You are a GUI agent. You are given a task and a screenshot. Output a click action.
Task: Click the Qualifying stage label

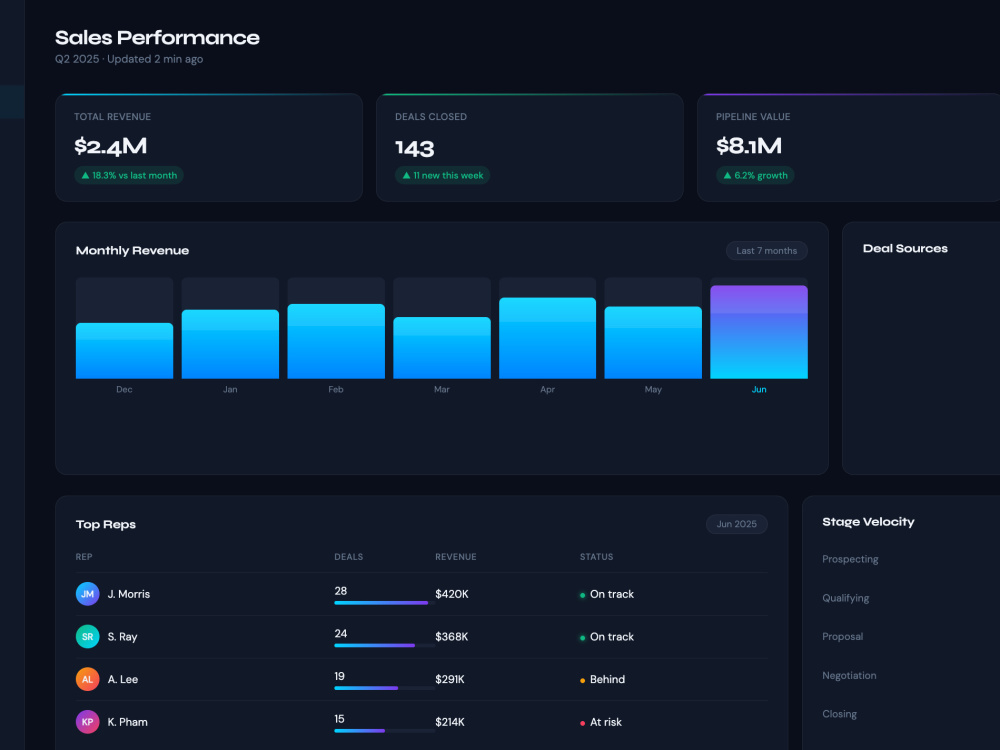click(846, 598)
